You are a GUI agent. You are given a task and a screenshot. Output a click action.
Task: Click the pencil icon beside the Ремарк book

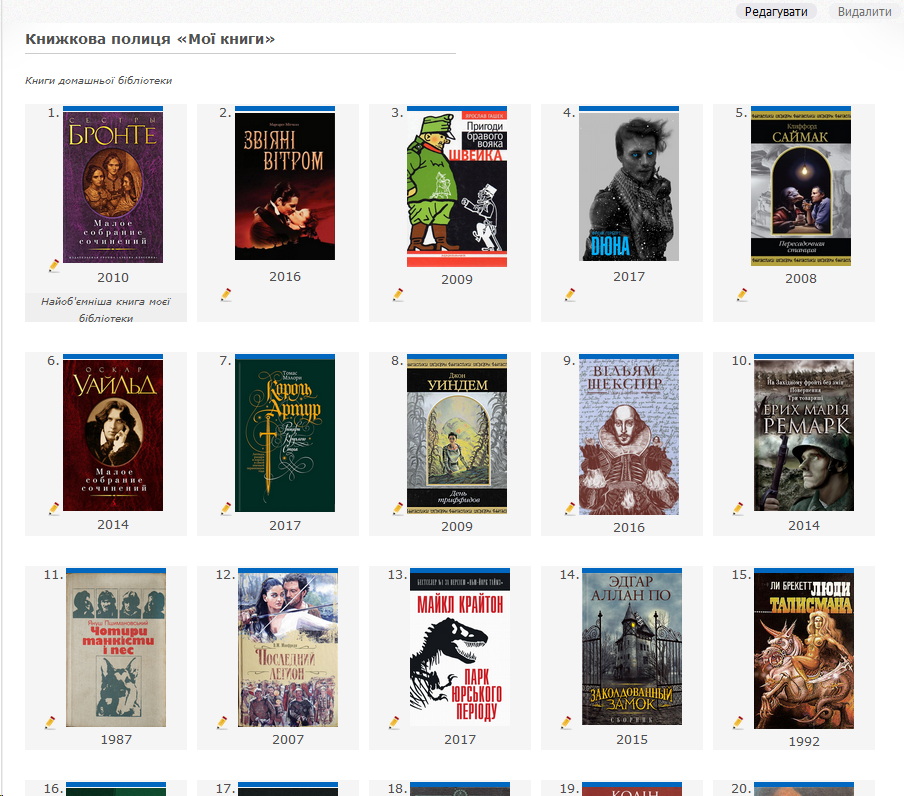pos(738,508)
